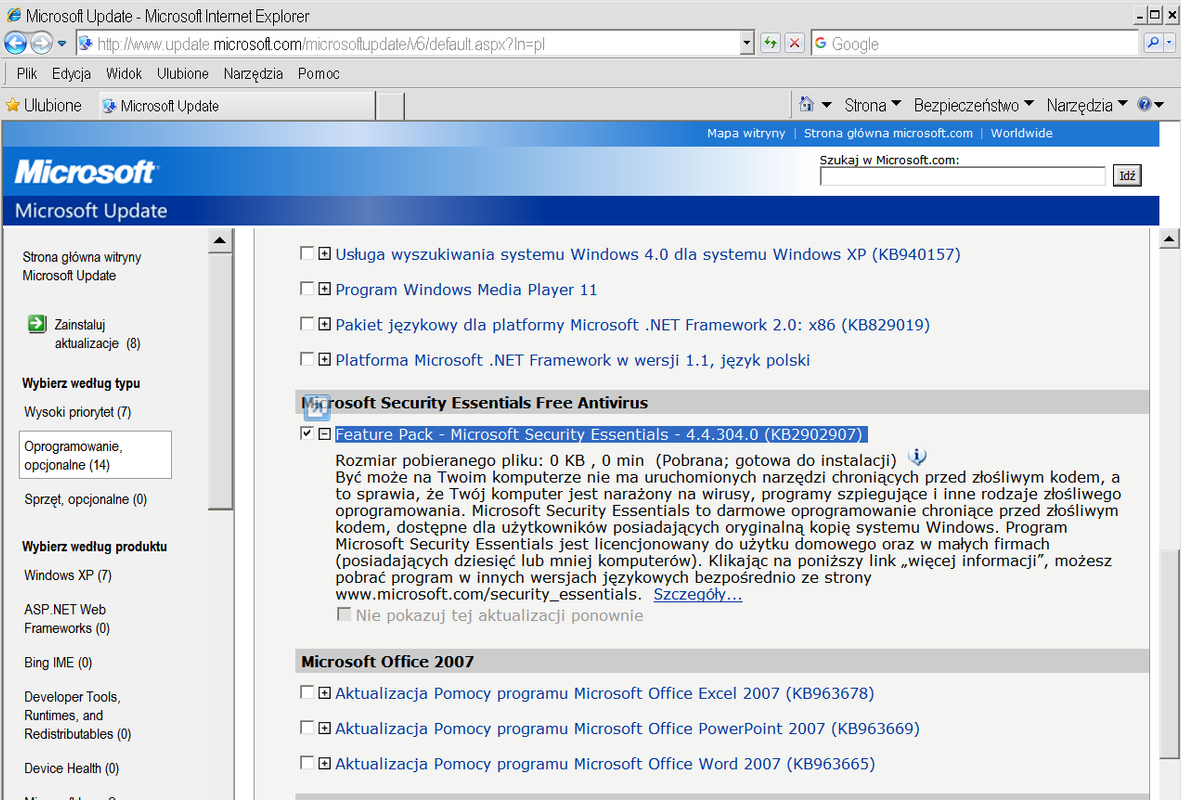
Task: Open the search provider dropdown arrow
Action: [1170, 43]
